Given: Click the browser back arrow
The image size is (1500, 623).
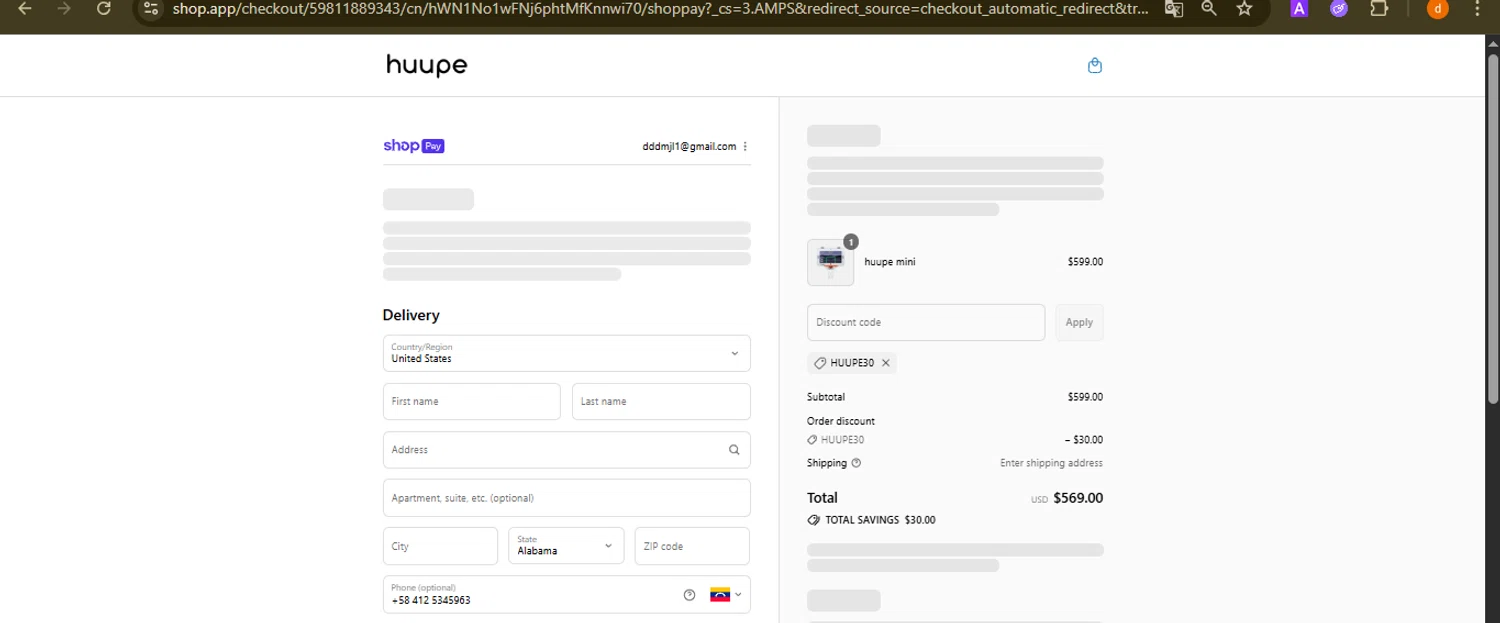Looking at the screenshot, I should 26,9.
